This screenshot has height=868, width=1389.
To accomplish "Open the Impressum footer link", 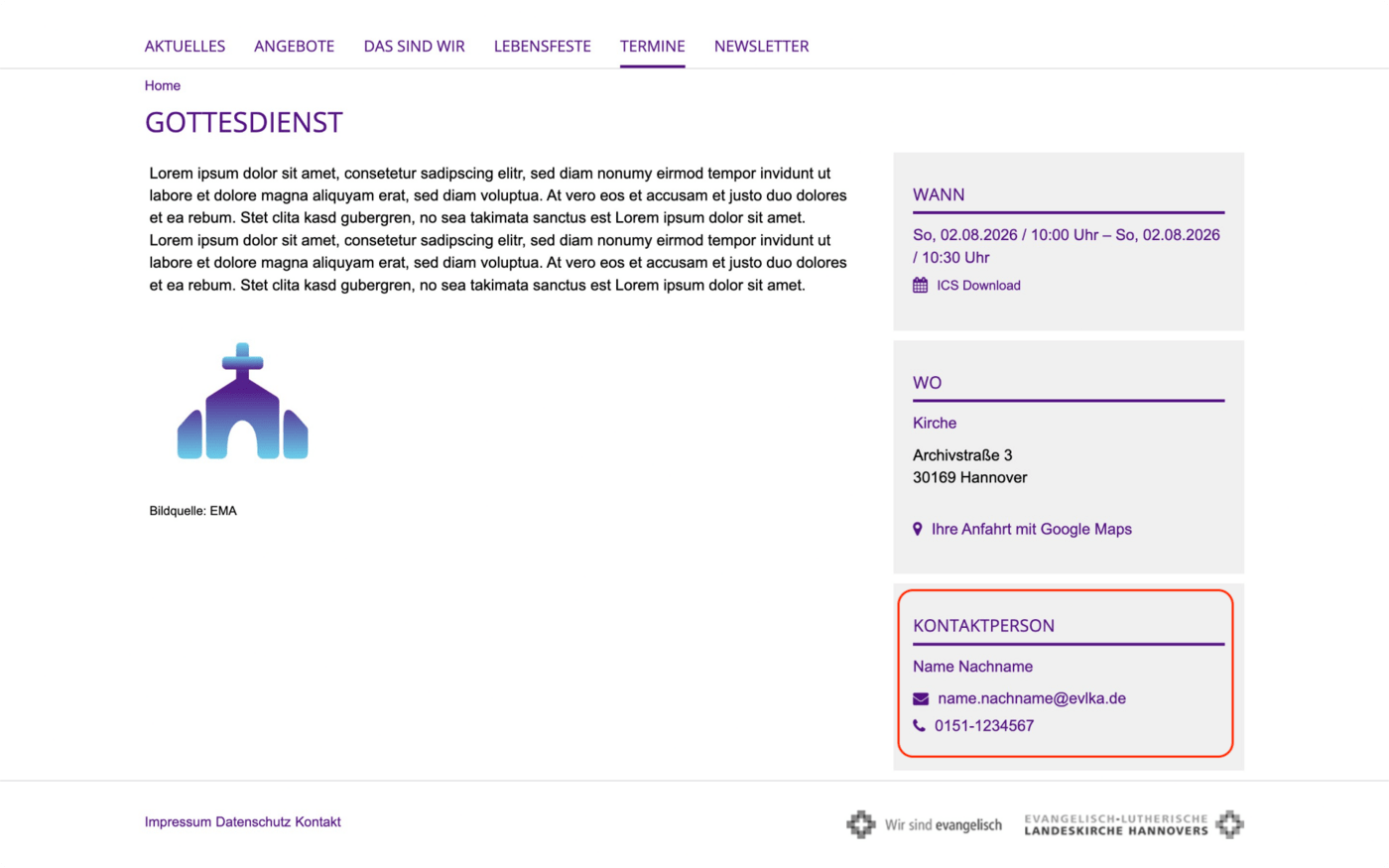I will pos(178,822).
